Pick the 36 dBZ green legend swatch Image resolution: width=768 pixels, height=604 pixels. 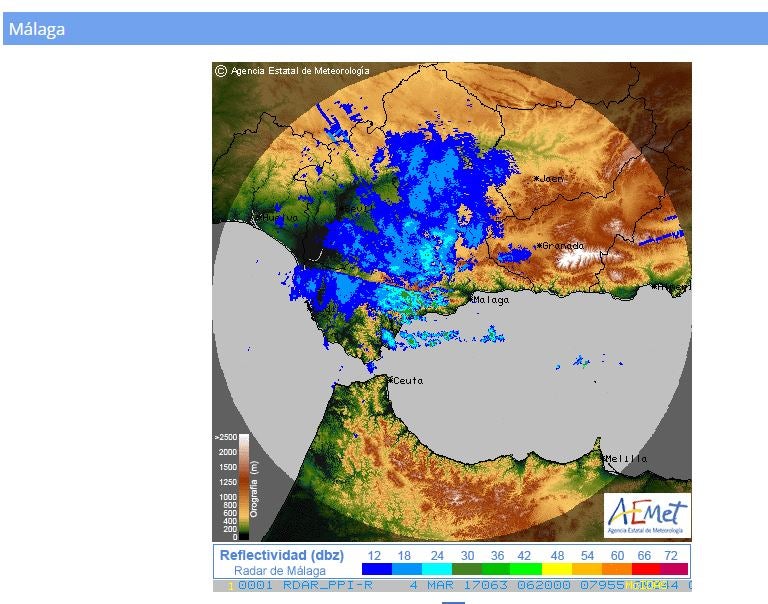click(x=497, y=570)
